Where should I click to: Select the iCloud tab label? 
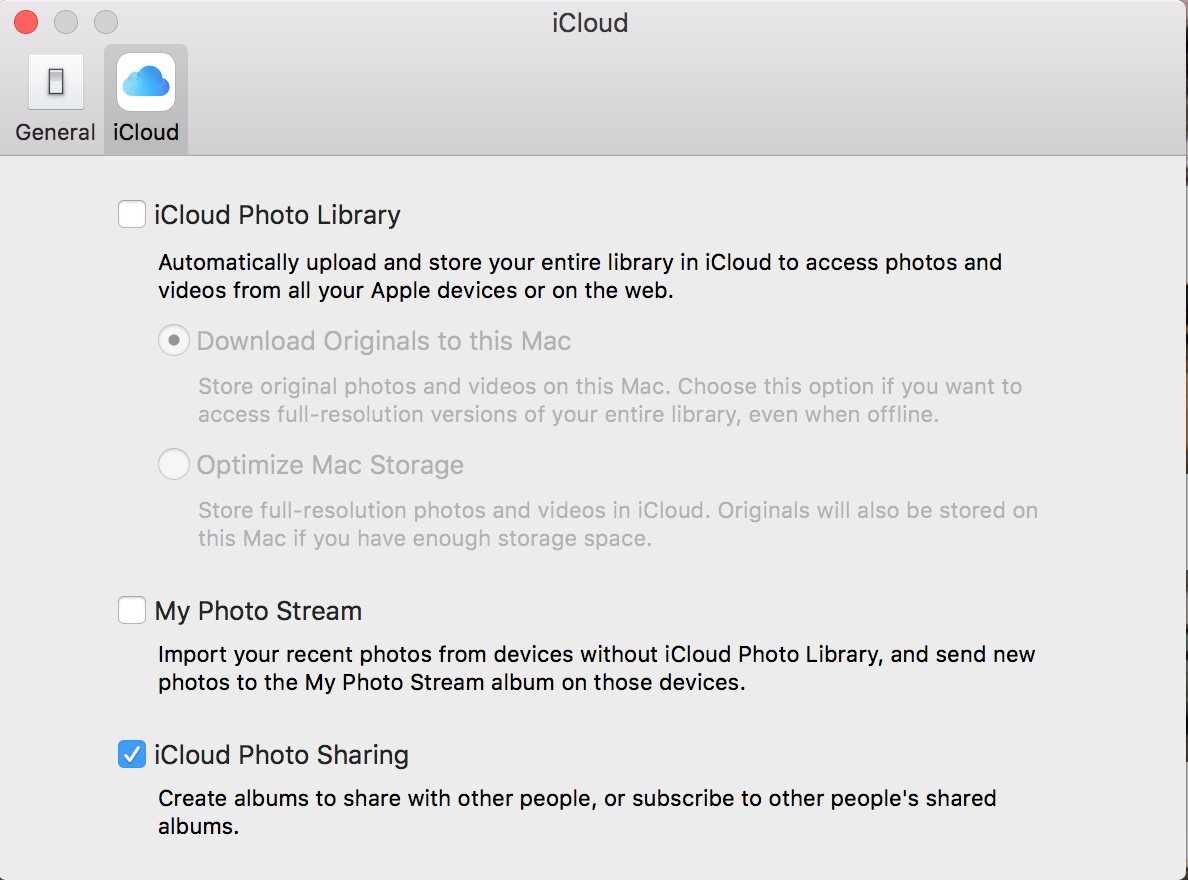click(x=146, y=132)
